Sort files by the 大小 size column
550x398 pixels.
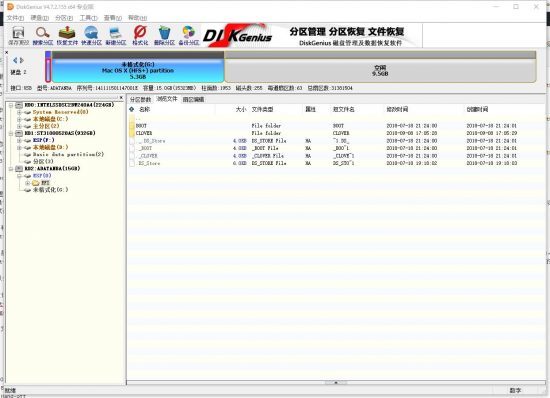(x=241, y=109)
